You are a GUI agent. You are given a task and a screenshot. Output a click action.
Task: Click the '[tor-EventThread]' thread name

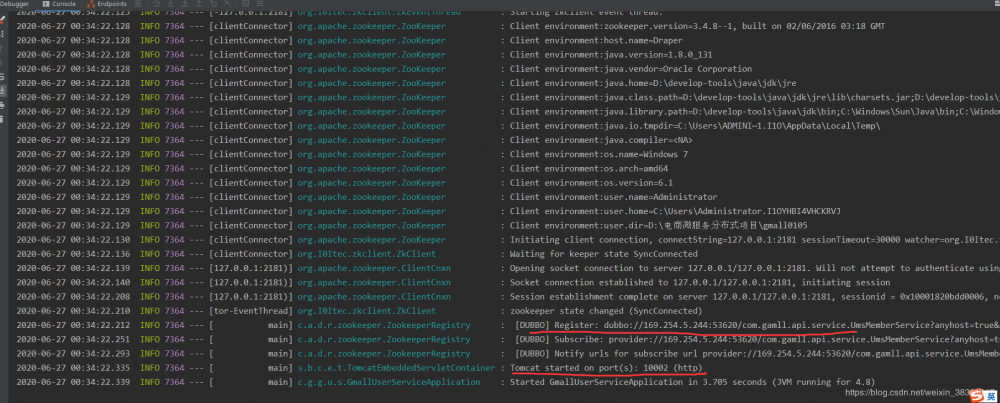(x=251, y=311)
